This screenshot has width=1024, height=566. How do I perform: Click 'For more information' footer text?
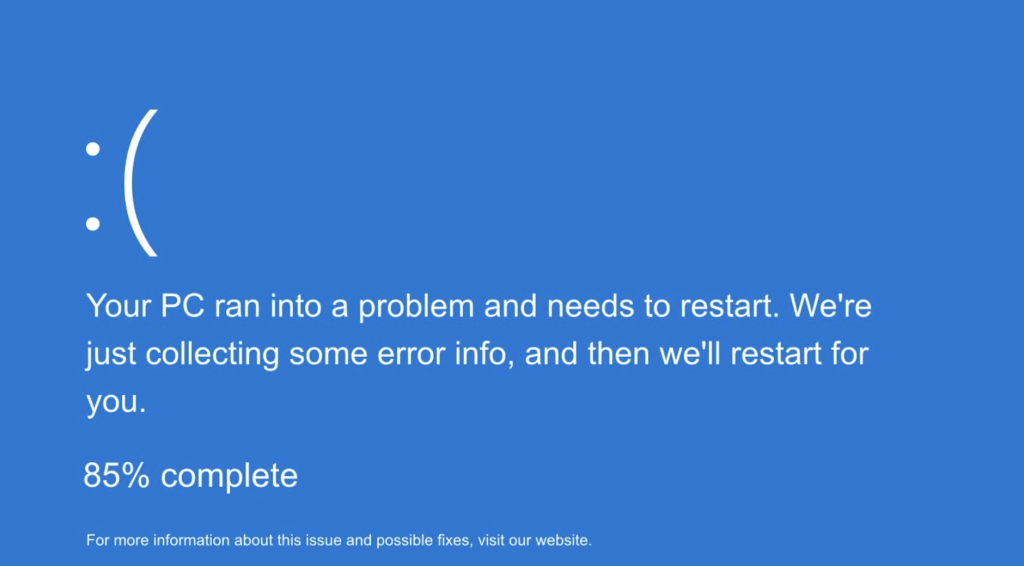pos(158,541)
